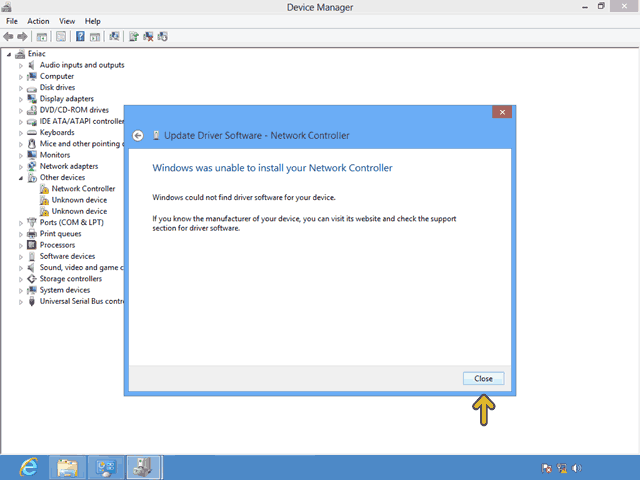Expand the Monitors node

click(x=20, y=155)
